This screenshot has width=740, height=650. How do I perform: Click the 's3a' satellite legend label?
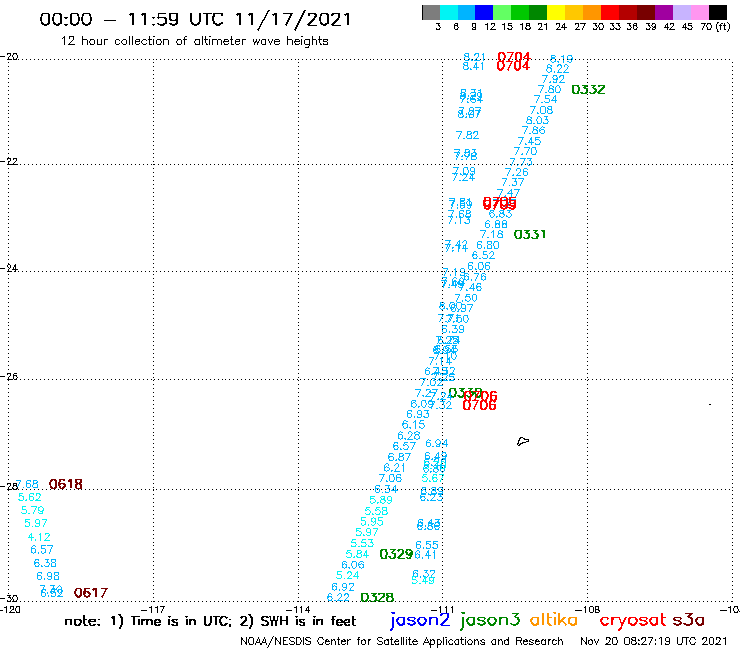click(689, 620)
